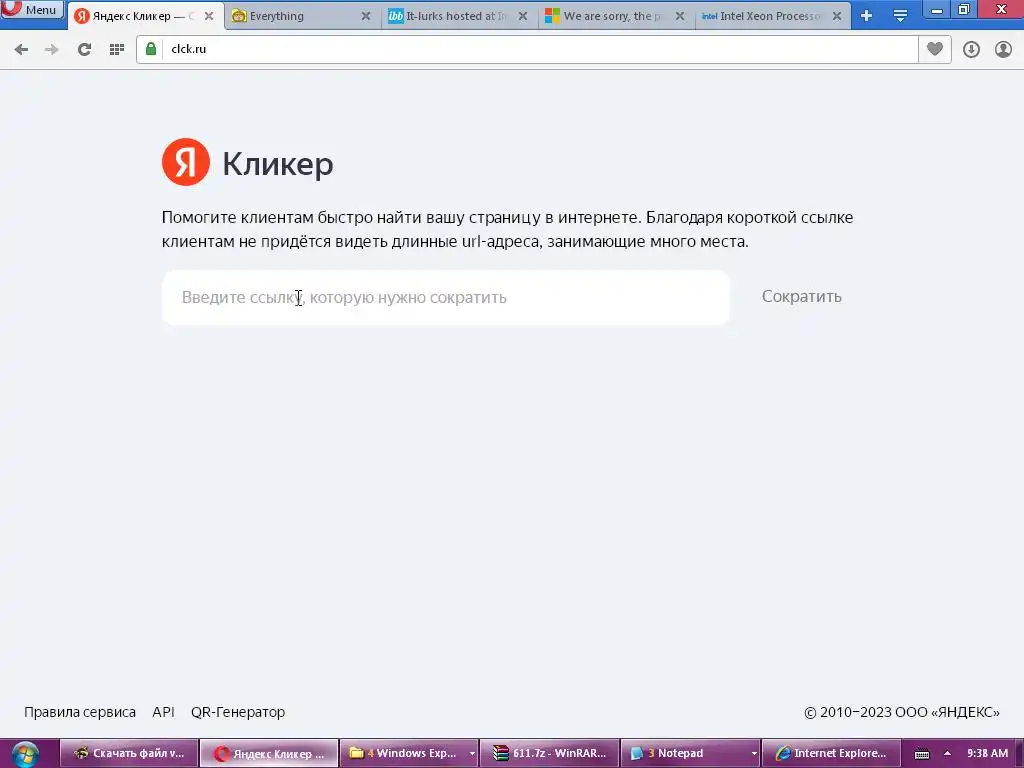Add page to bookmarks with heart icon
Image resolution: width=1024 pixels, height=768 pixels.
(x=935, y=50)
